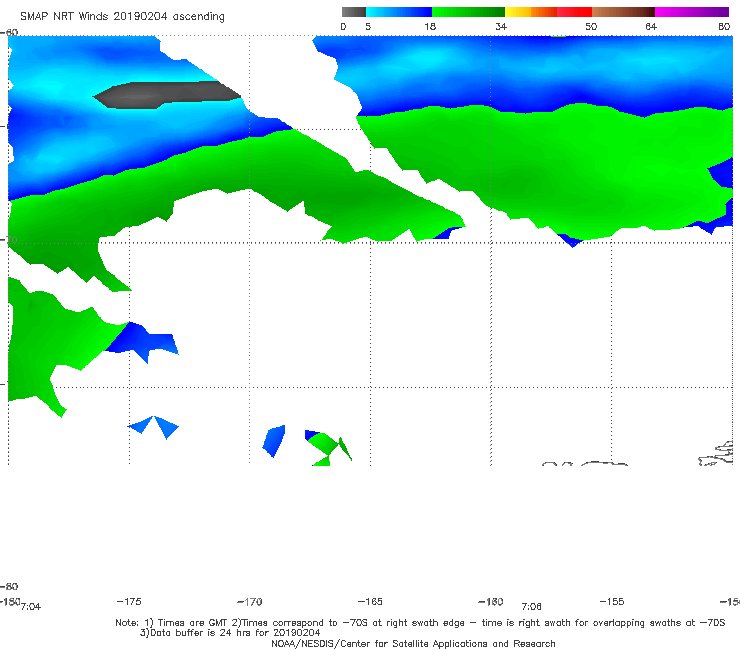Click the longitude label -175
Viewport: 740px width, 650px height.
129,601
